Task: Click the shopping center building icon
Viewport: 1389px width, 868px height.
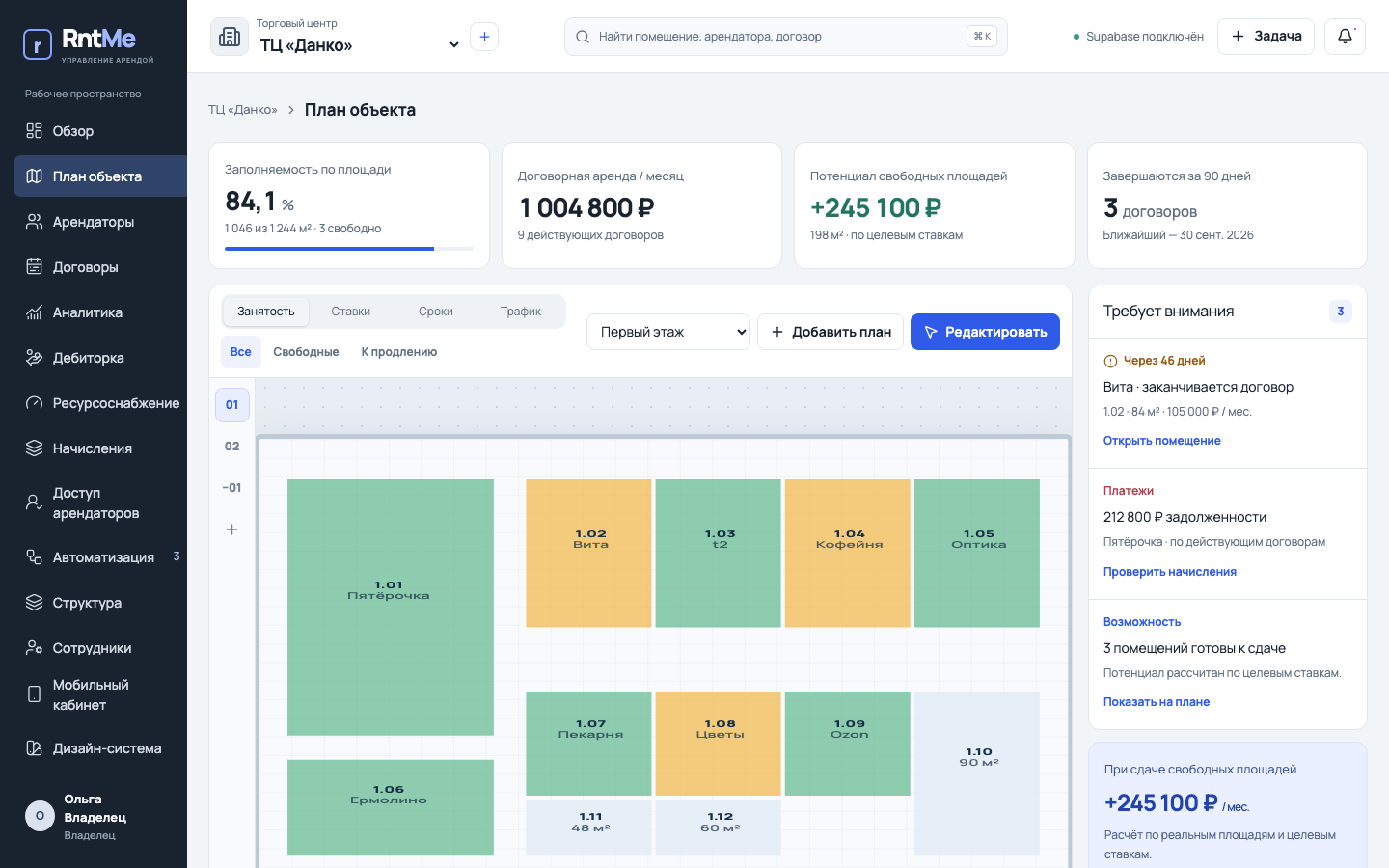Action: click(230, 37)
